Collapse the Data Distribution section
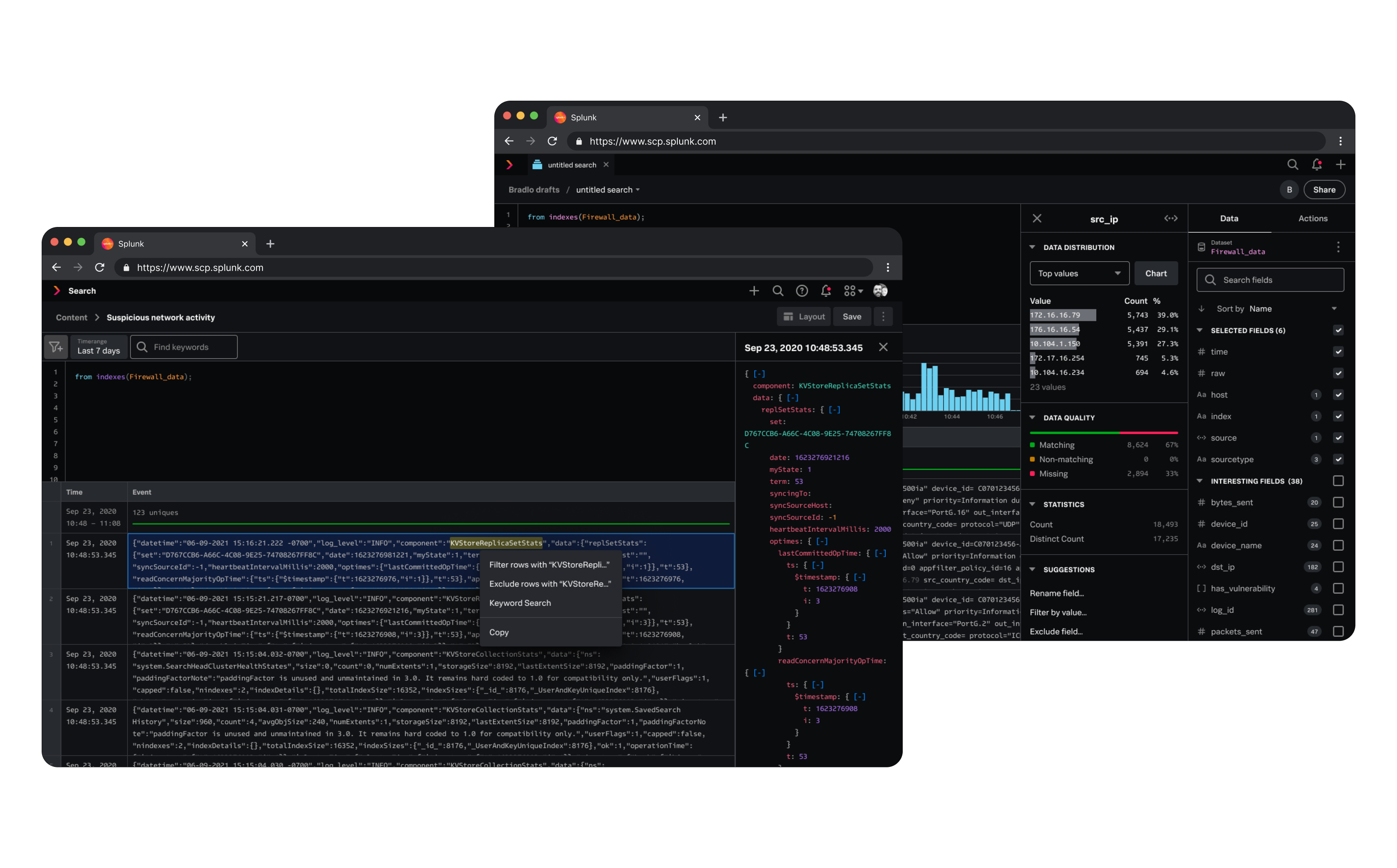 [1032, 247]
